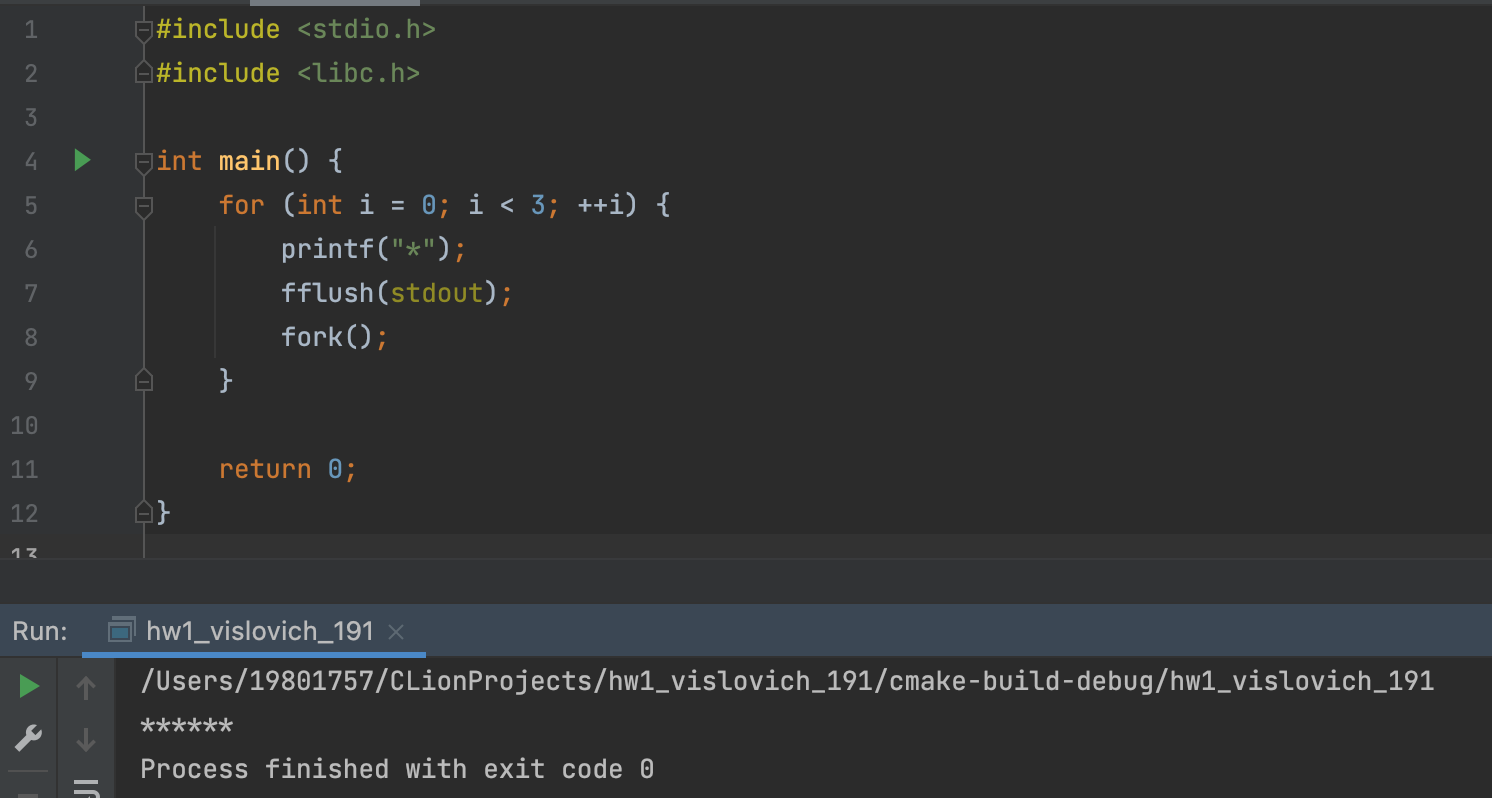Click line number 8 in gutter

pos(30,337)
